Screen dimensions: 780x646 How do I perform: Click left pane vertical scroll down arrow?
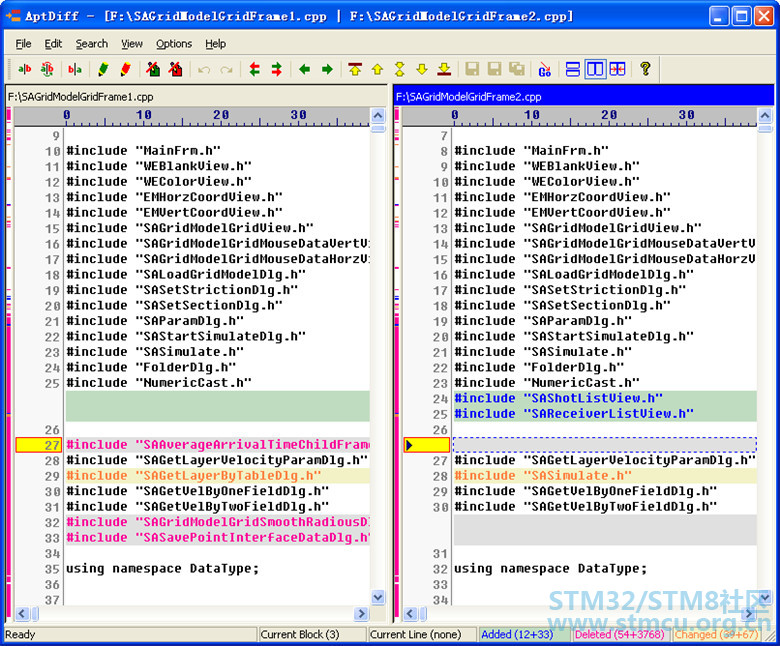(378, 597)
